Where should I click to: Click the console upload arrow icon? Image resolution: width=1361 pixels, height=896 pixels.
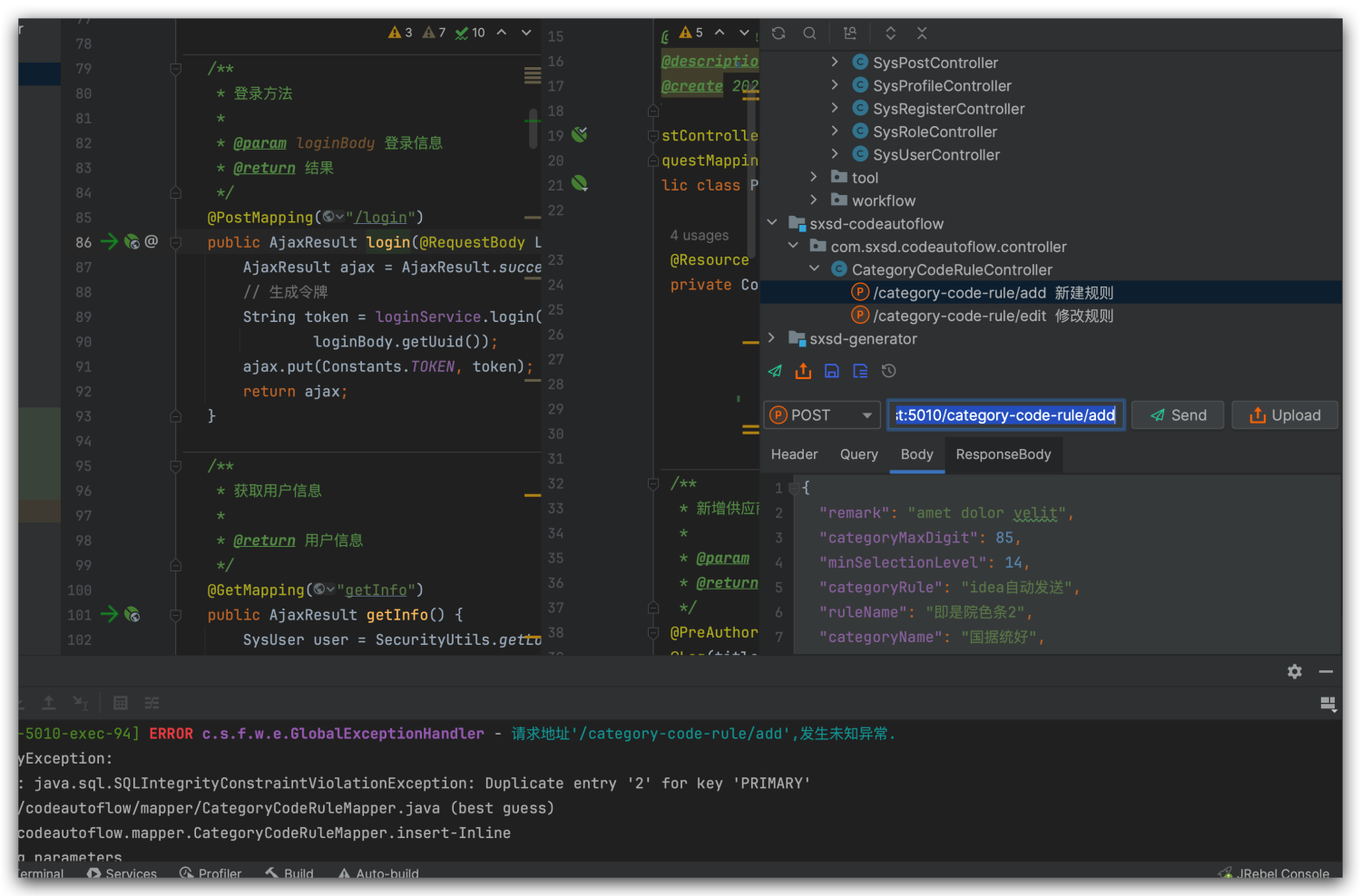[49, 703]
